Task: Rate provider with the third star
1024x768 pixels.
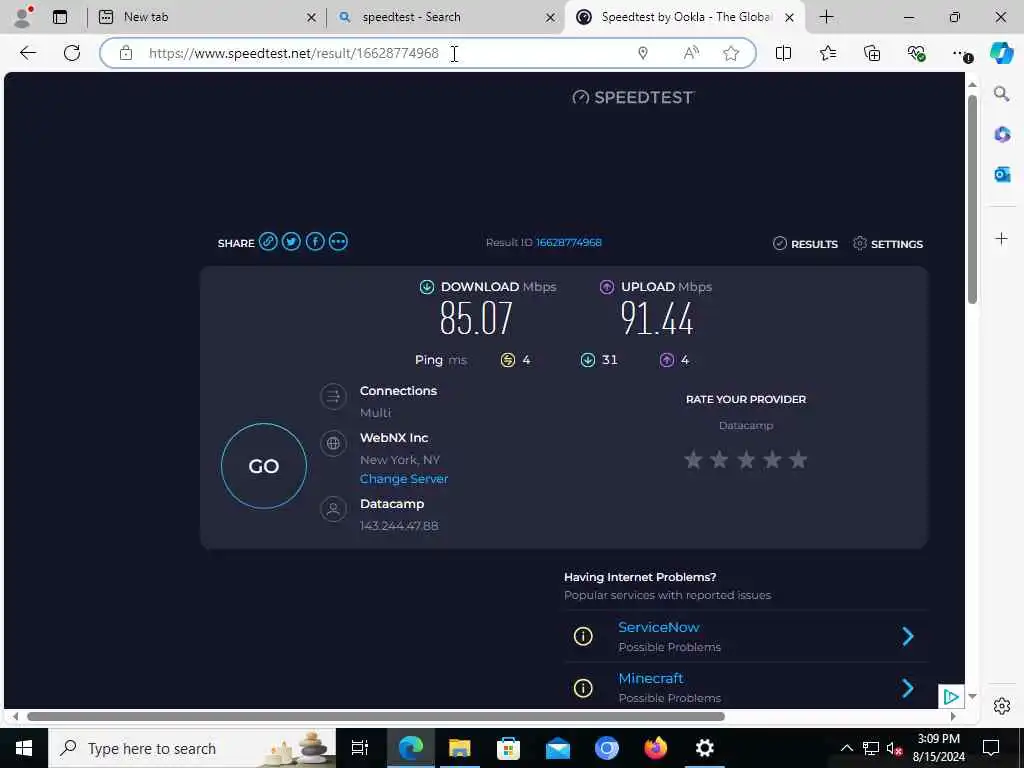Action: point(746,460)
